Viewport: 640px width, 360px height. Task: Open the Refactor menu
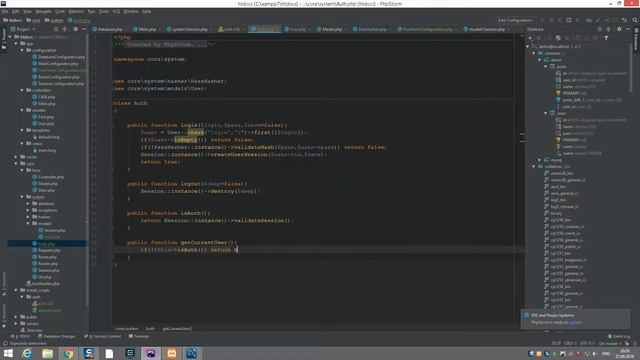tap(76, 12)
